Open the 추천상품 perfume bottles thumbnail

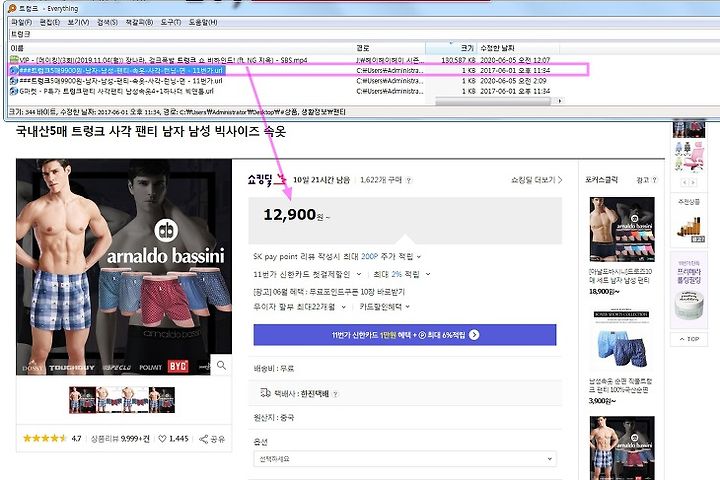pos(689,228)
